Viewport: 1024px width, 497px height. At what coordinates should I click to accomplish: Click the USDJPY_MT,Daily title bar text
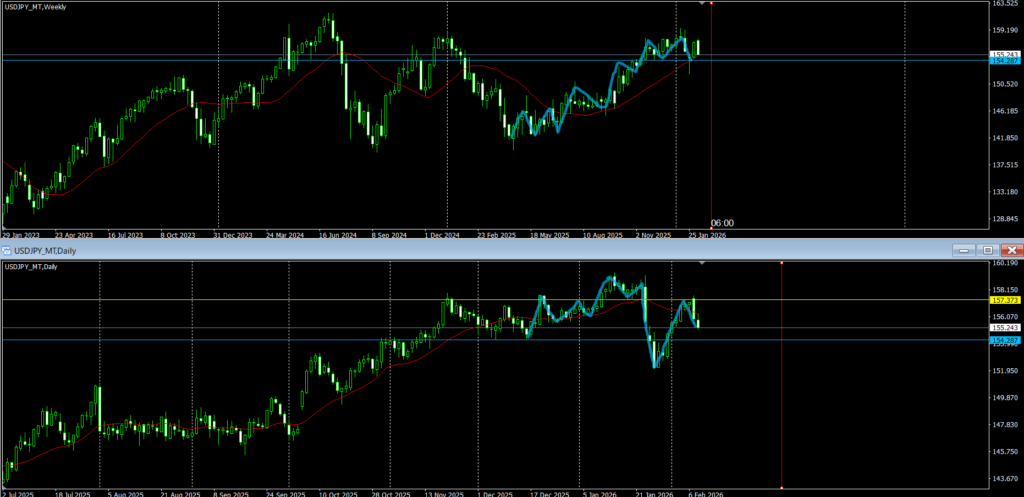(x=45, y=250)
